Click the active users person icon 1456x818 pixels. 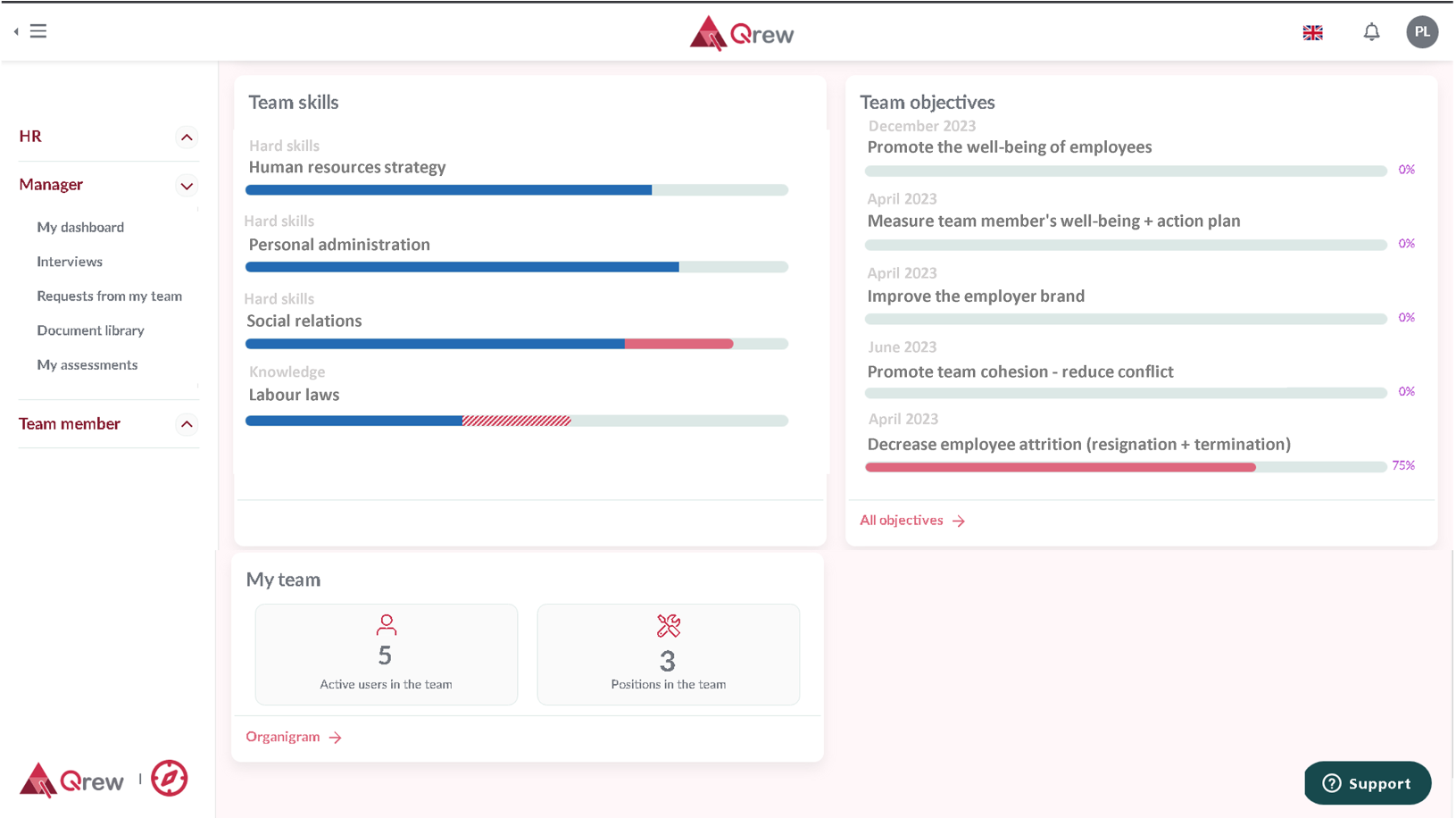pyautogui.click(x=386, y=624)
